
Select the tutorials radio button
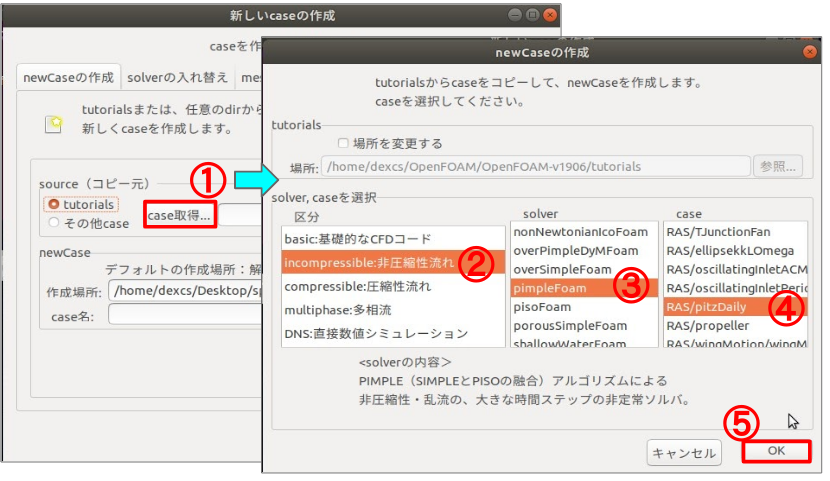tap(54, 204)
